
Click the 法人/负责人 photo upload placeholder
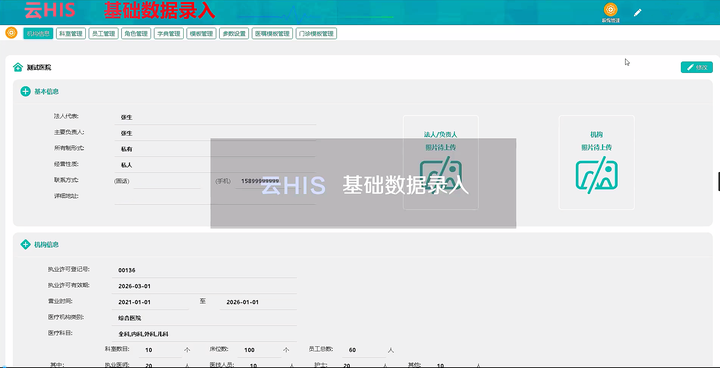(x=441, y=162)
